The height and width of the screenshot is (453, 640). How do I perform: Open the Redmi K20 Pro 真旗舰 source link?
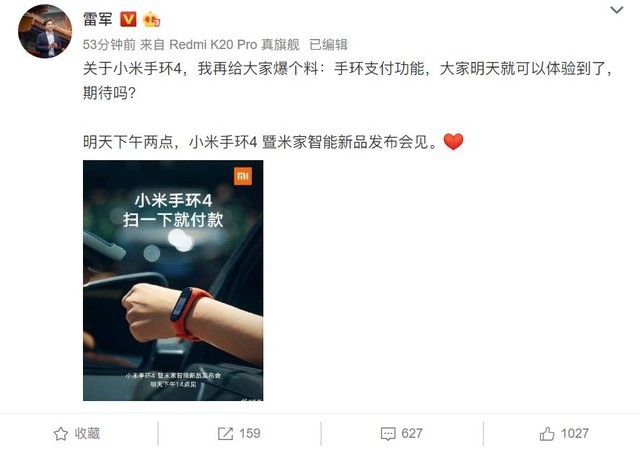[234, 44]
